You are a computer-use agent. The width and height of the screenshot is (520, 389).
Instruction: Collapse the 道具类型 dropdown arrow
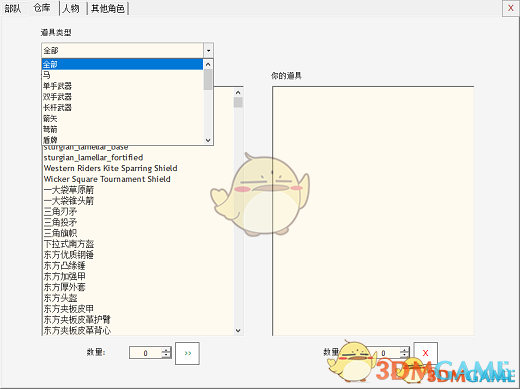[x=208, y=51]
